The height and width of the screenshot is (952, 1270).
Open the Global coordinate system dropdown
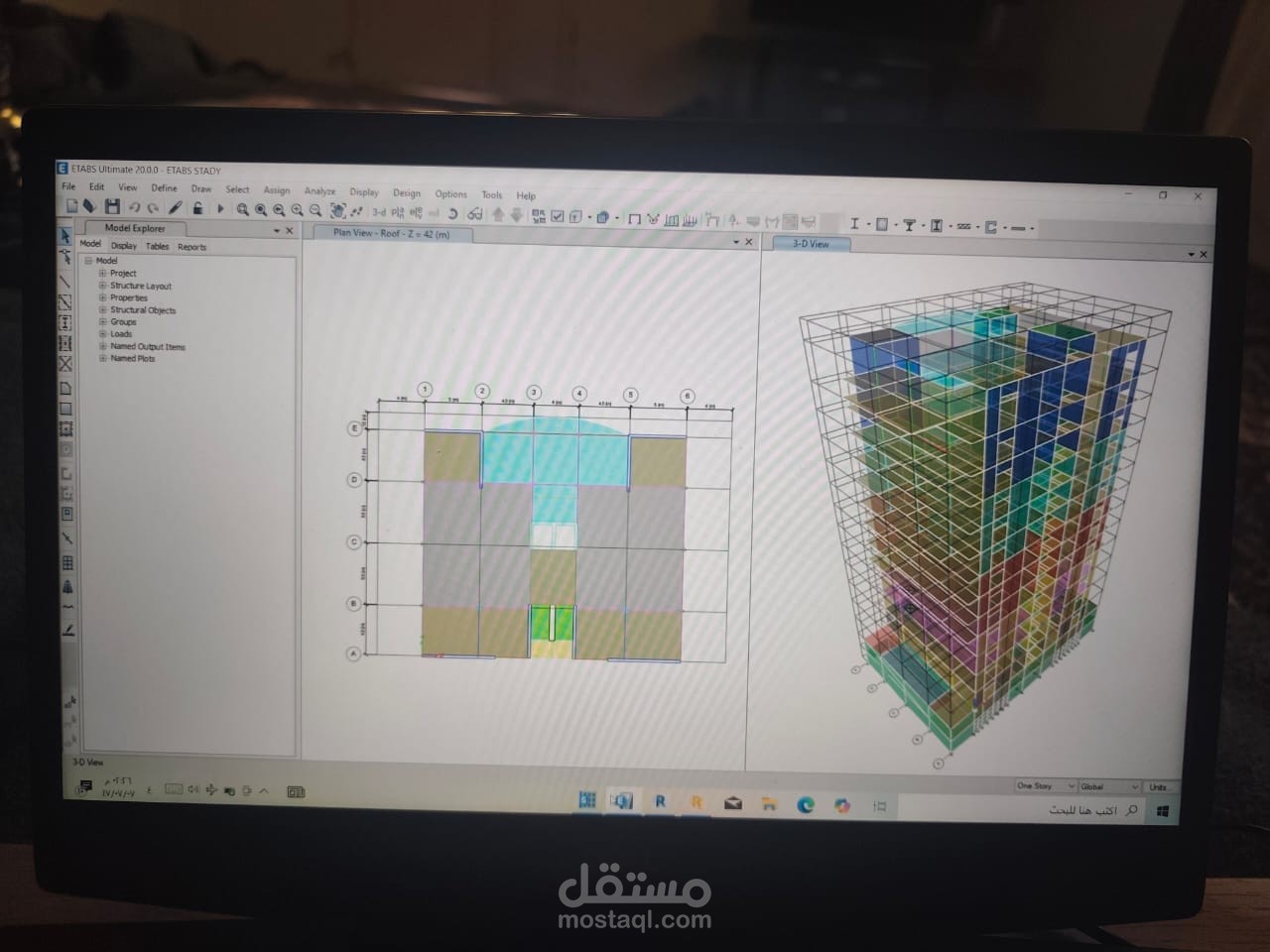tap(1137, 785)
